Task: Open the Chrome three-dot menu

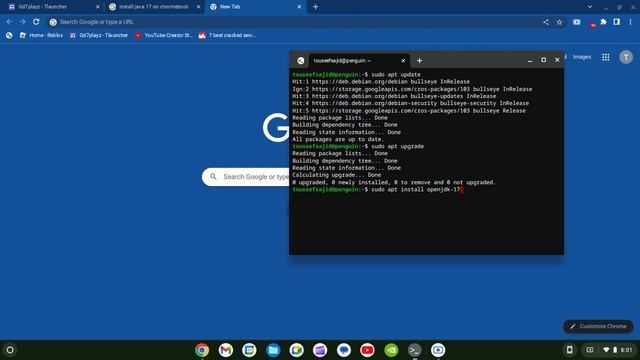Action: pos(630,22)
